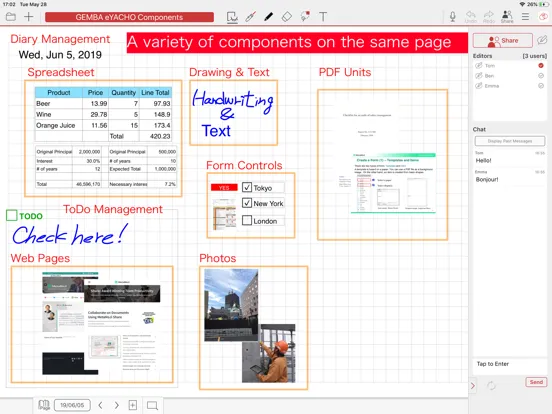Select the 29.78 Wine price cell

95,114
